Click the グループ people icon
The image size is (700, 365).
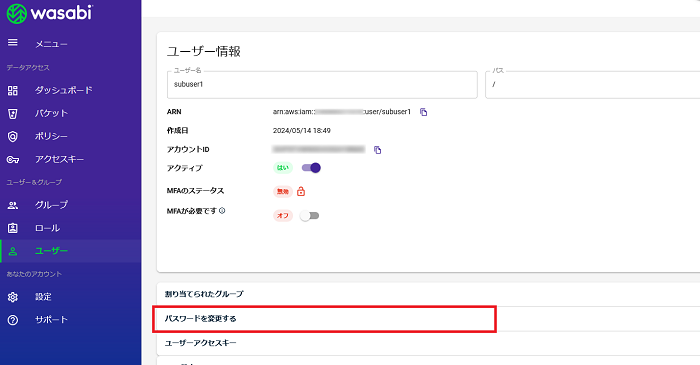coord(12,205)
